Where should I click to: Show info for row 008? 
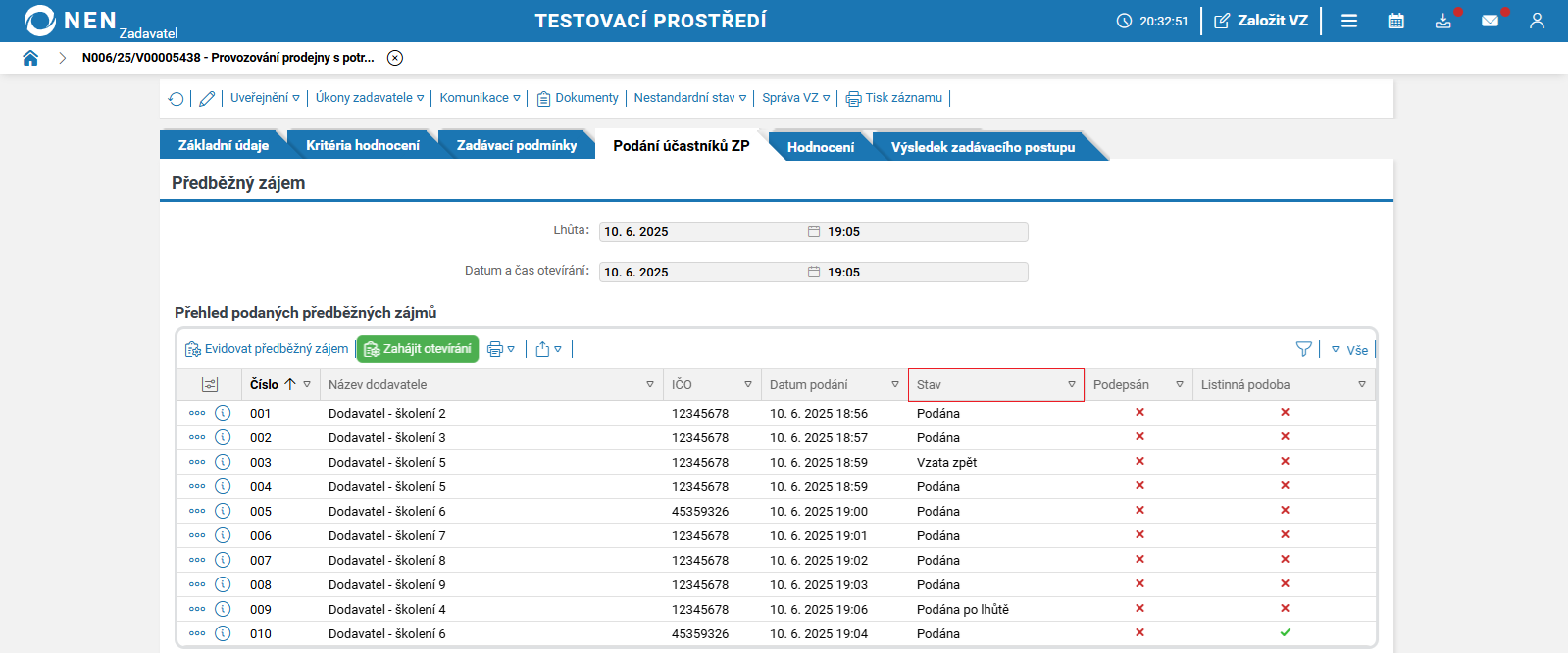pos(223,584)
